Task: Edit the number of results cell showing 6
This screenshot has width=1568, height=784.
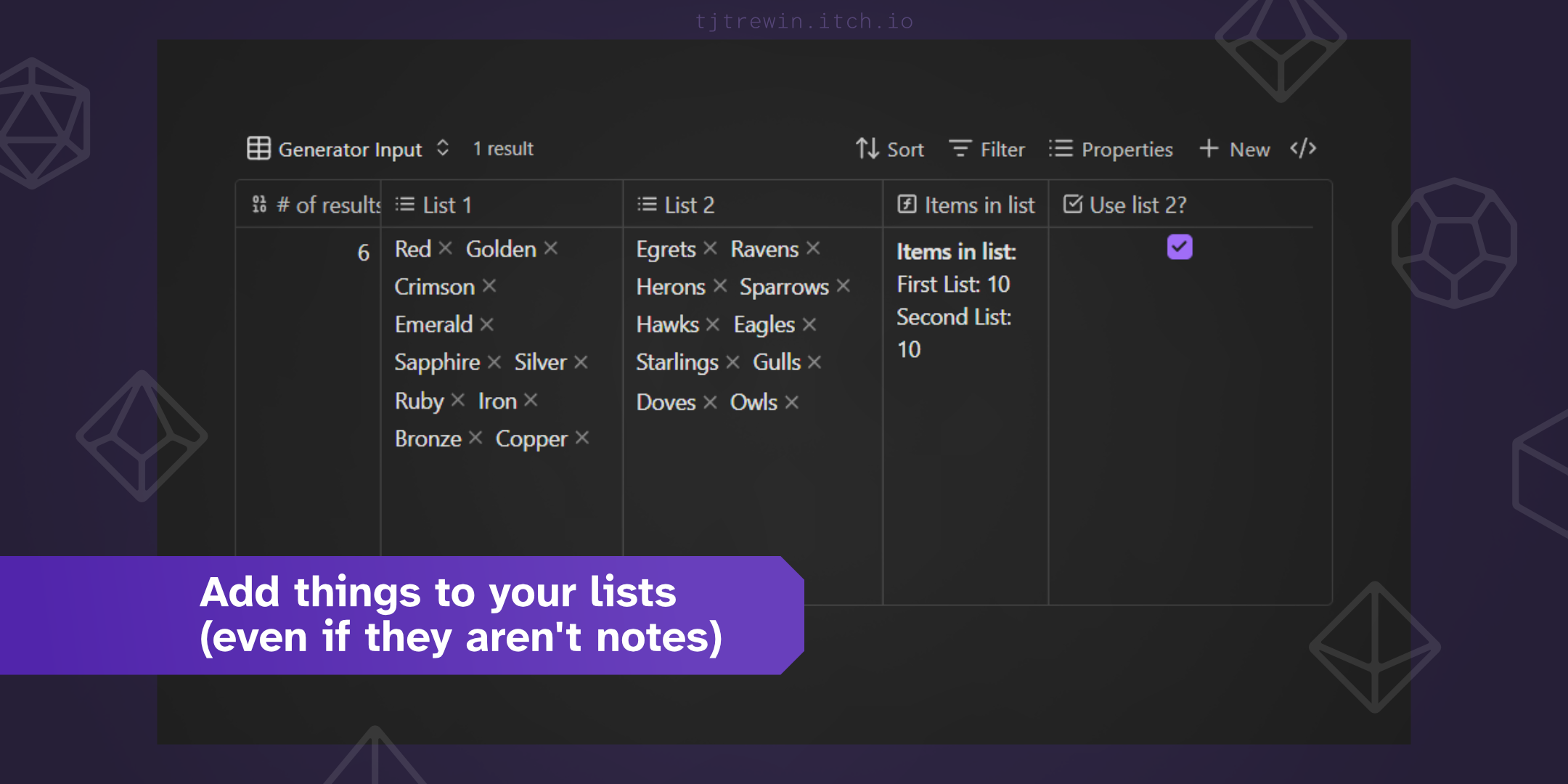Action: [309, 253]
